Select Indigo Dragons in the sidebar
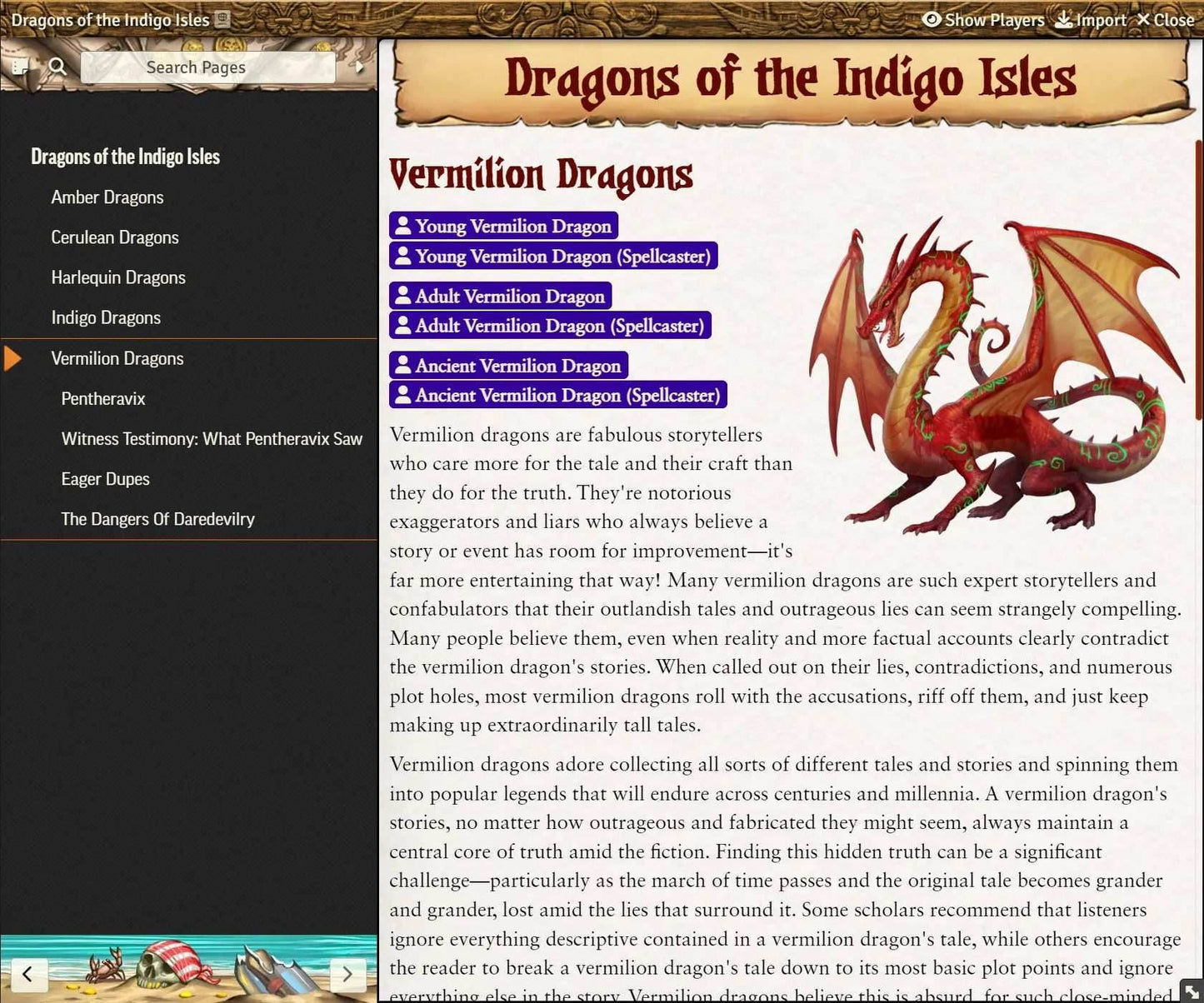 (x=106, y=317)
